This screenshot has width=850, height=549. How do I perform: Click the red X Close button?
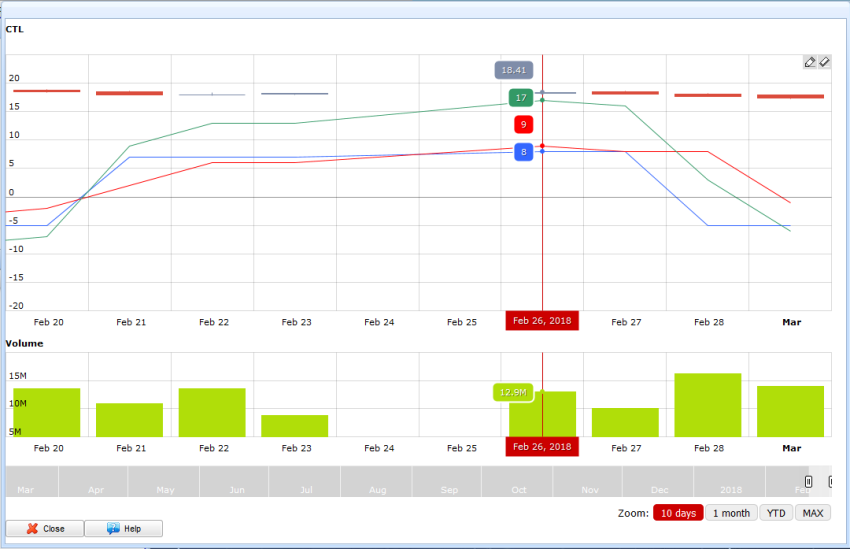[x=44, y=528]
